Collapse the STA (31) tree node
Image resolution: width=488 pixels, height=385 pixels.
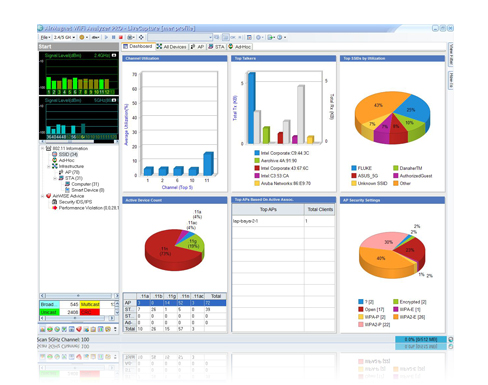click(x=55, y=178)
